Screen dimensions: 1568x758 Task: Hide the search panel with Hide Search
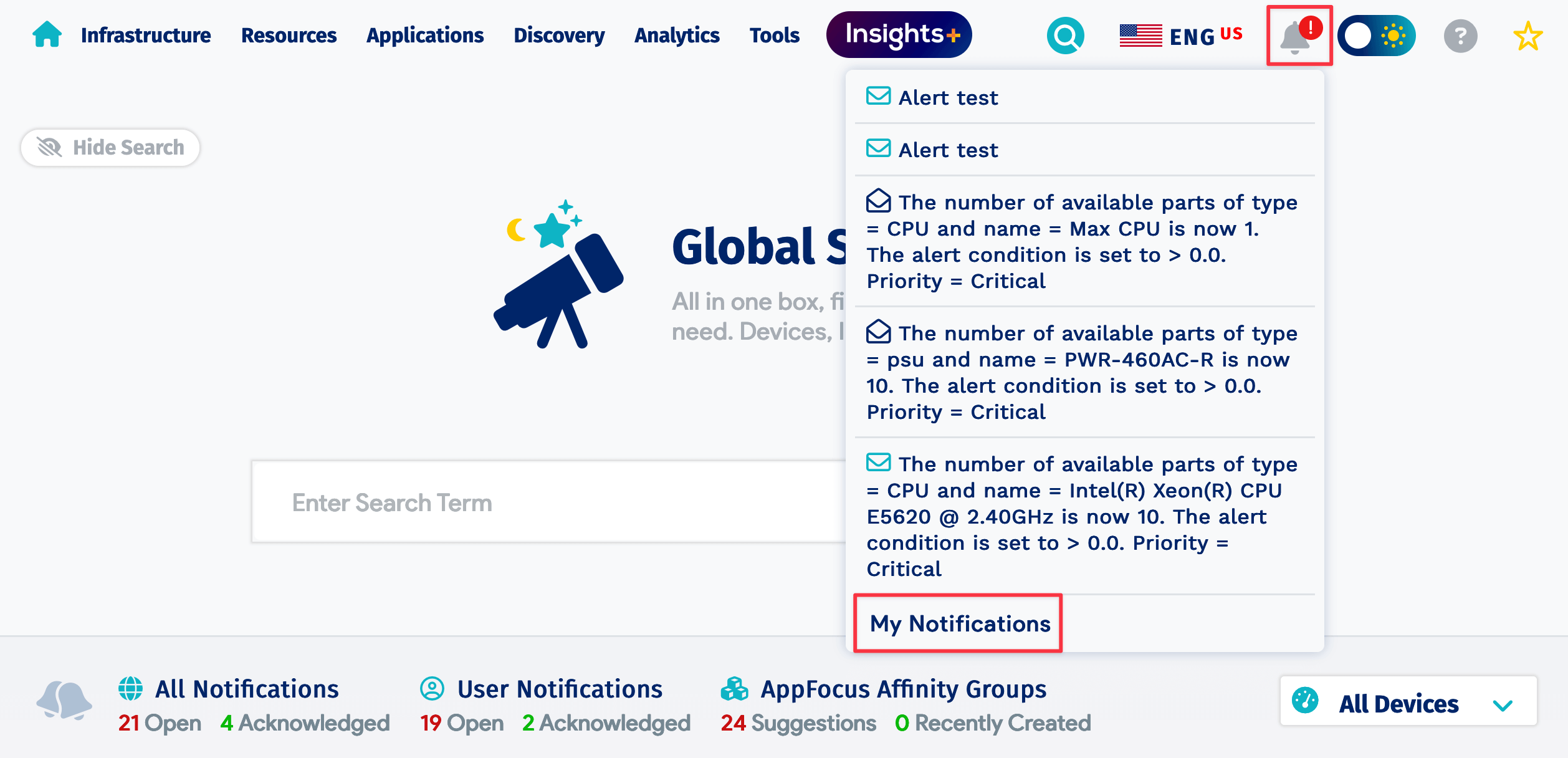[x=110, y=148]
